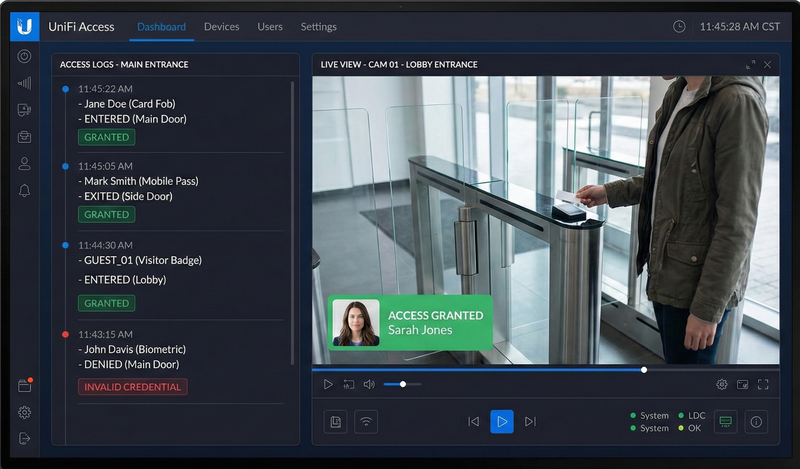Open the sidebar settings gear icon
This screenshot has height=469, width=800.
[24, 412]
